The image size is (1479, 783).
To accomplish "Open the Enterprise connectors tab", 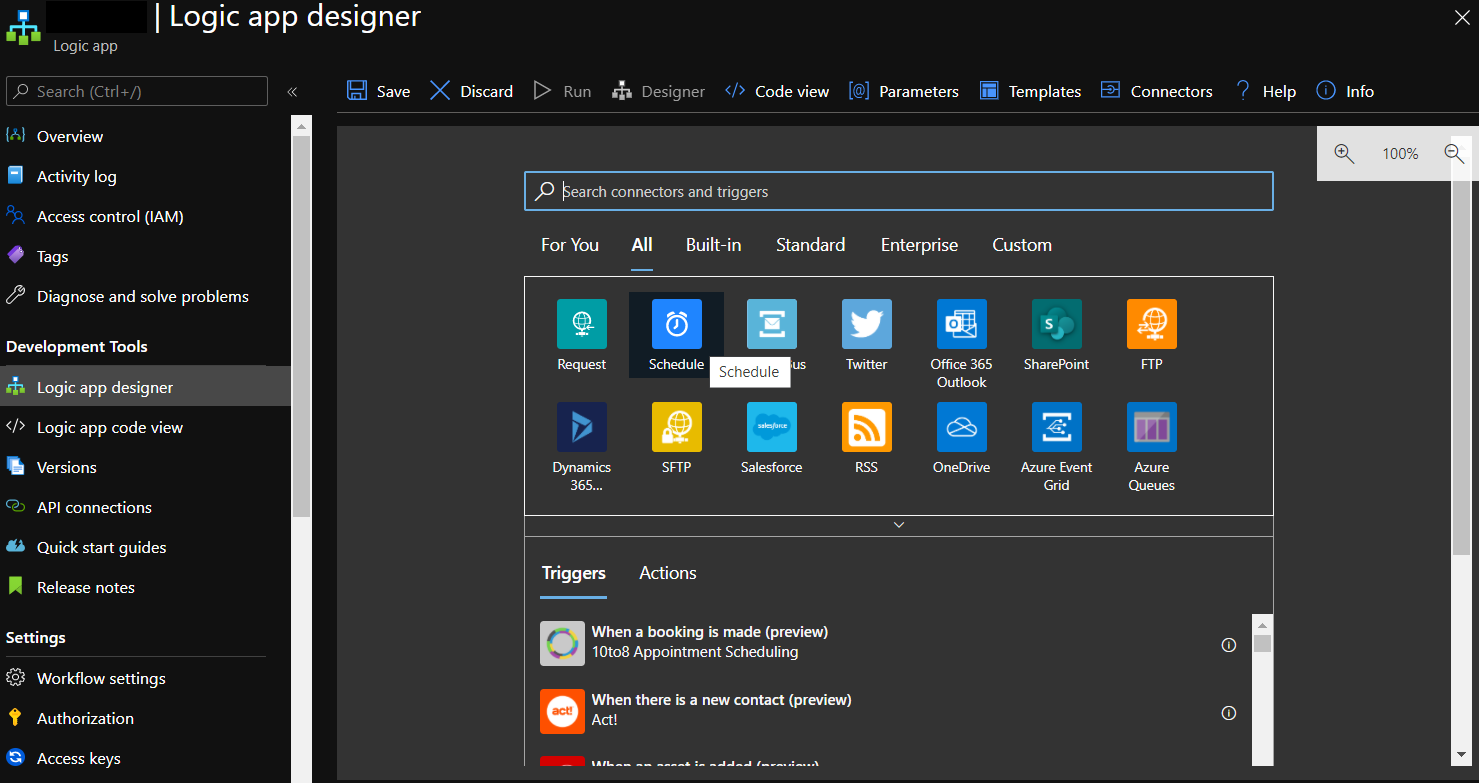I will point(919,245).
